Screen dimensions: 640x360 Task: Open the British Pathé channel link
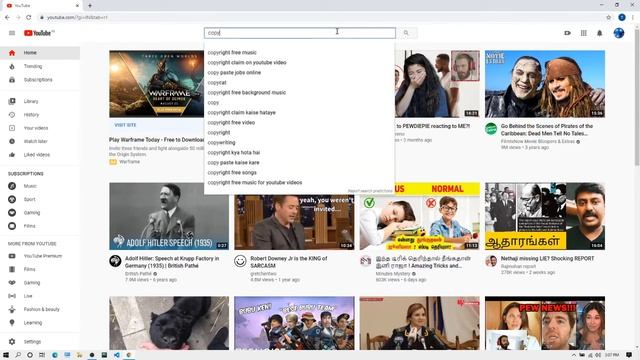138,273
